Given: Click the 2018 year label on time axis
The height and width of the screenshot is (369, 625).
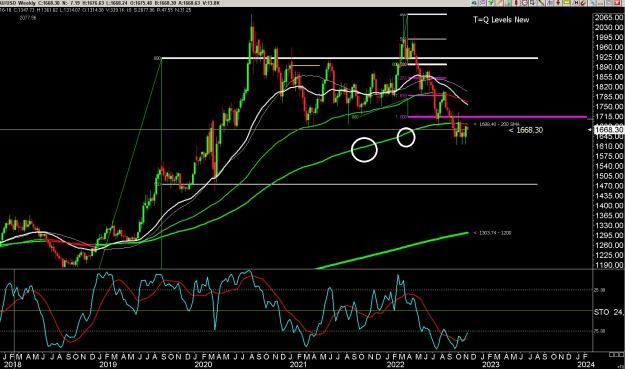Looking at the screenshot, I should [12, 365].
